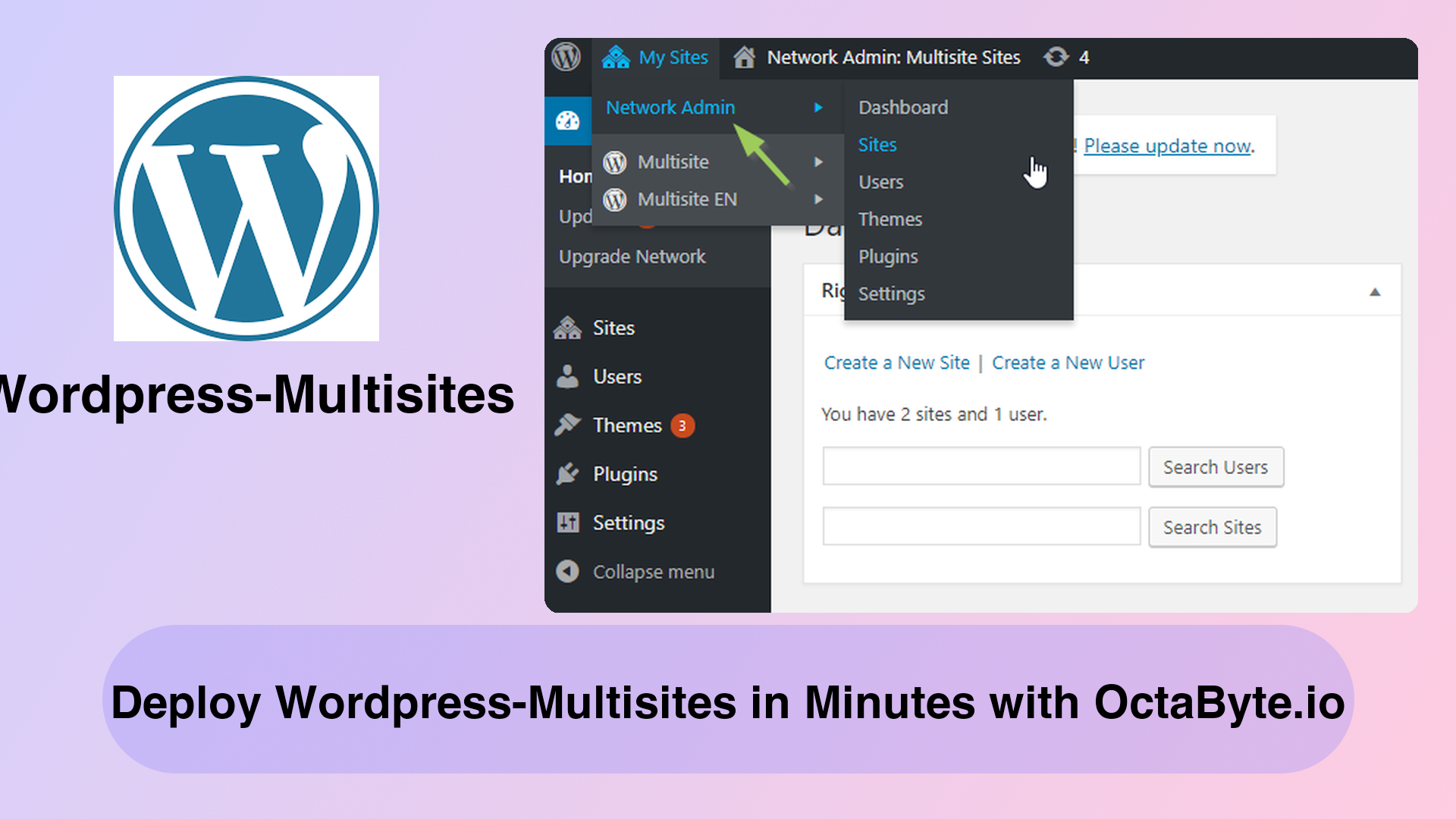Image resolution: width=1456 pixels, height=819 pixels.
Task: Click Create a New Site link
Action: 896,362
